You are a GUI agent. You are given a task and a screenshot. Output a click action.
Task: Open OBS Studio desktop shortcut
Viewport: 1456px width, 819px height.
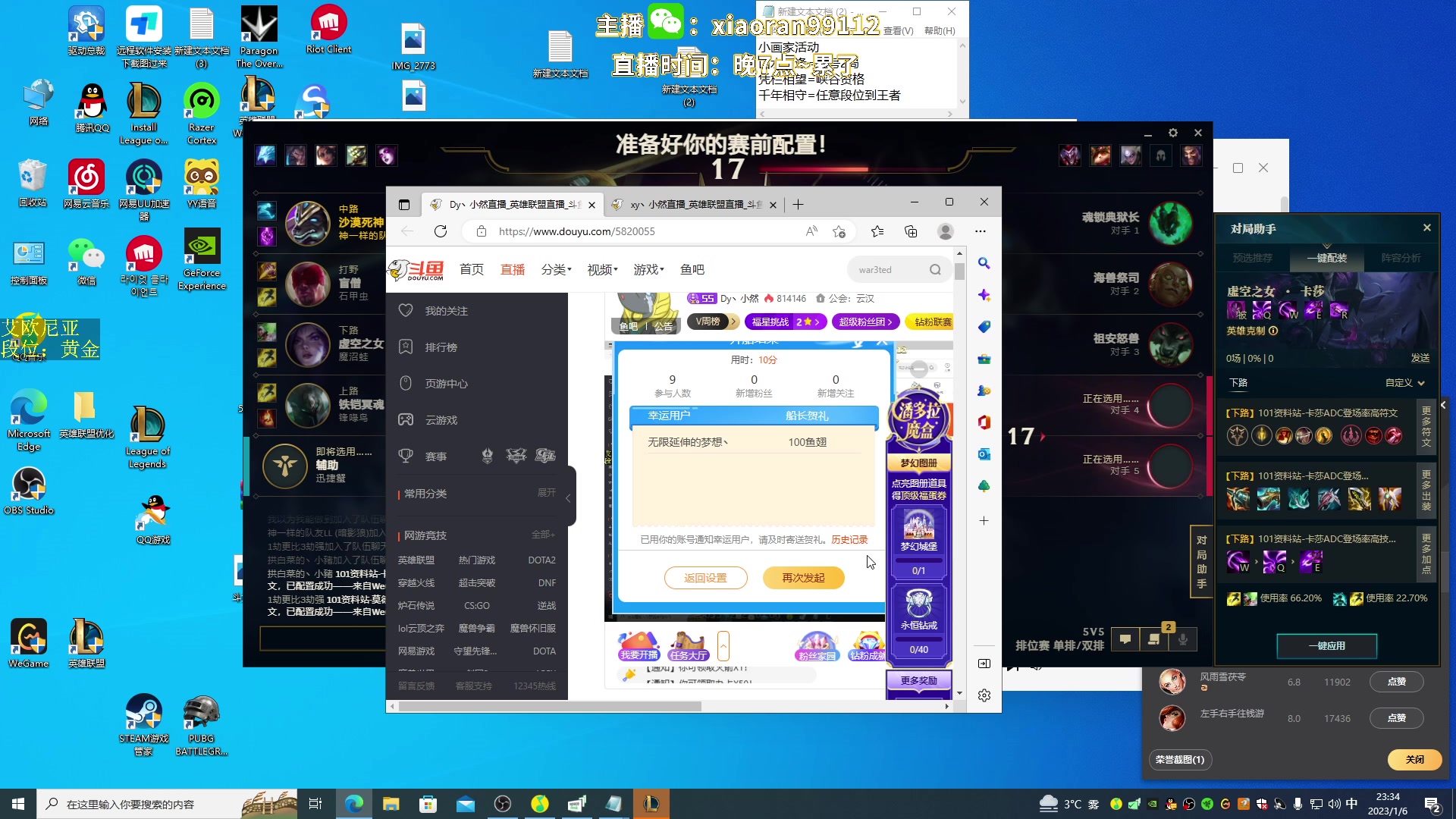[29, 491]
